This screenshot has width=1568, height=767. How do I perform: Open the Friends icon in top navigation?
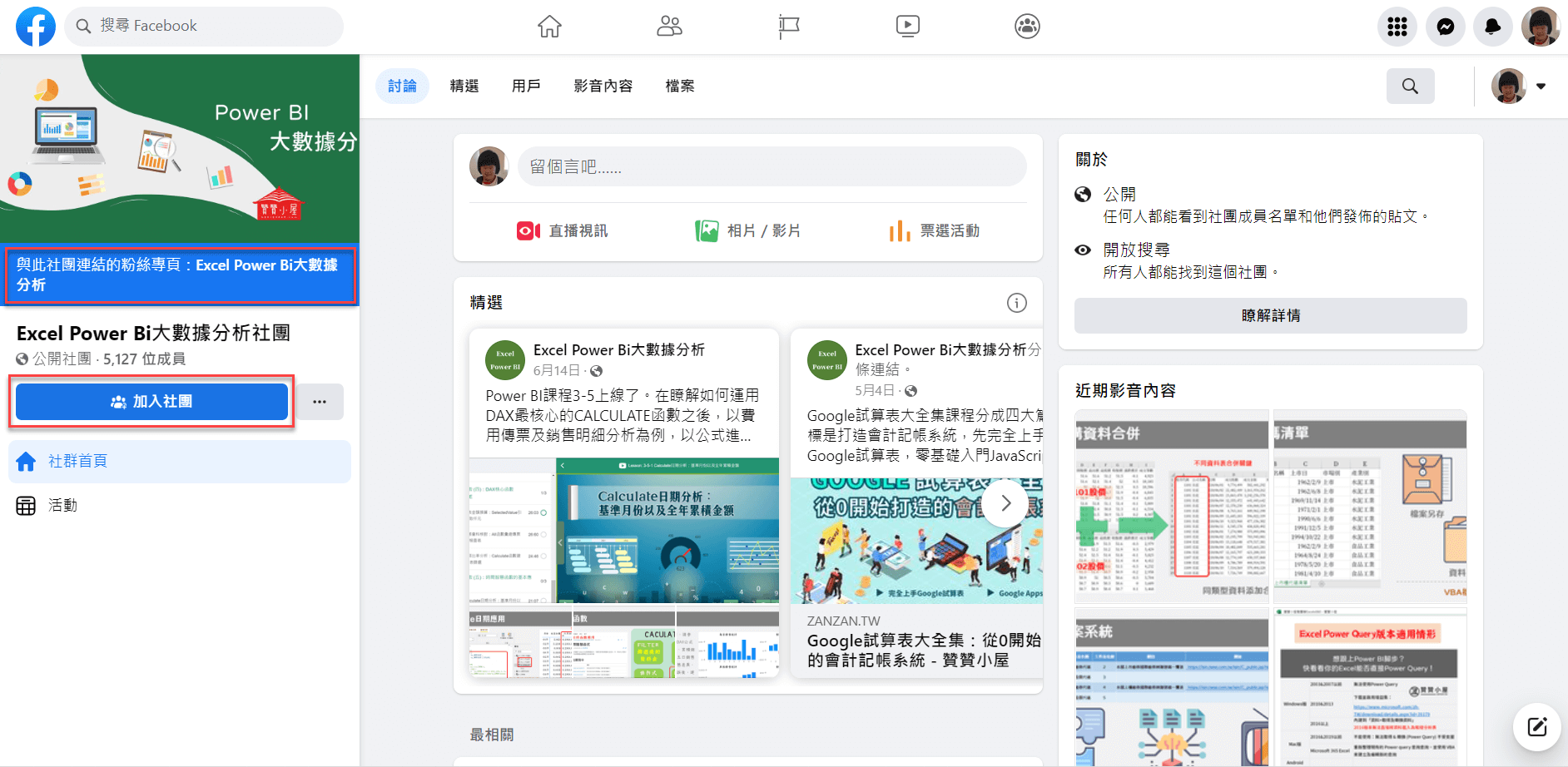(x=669, y=27)
